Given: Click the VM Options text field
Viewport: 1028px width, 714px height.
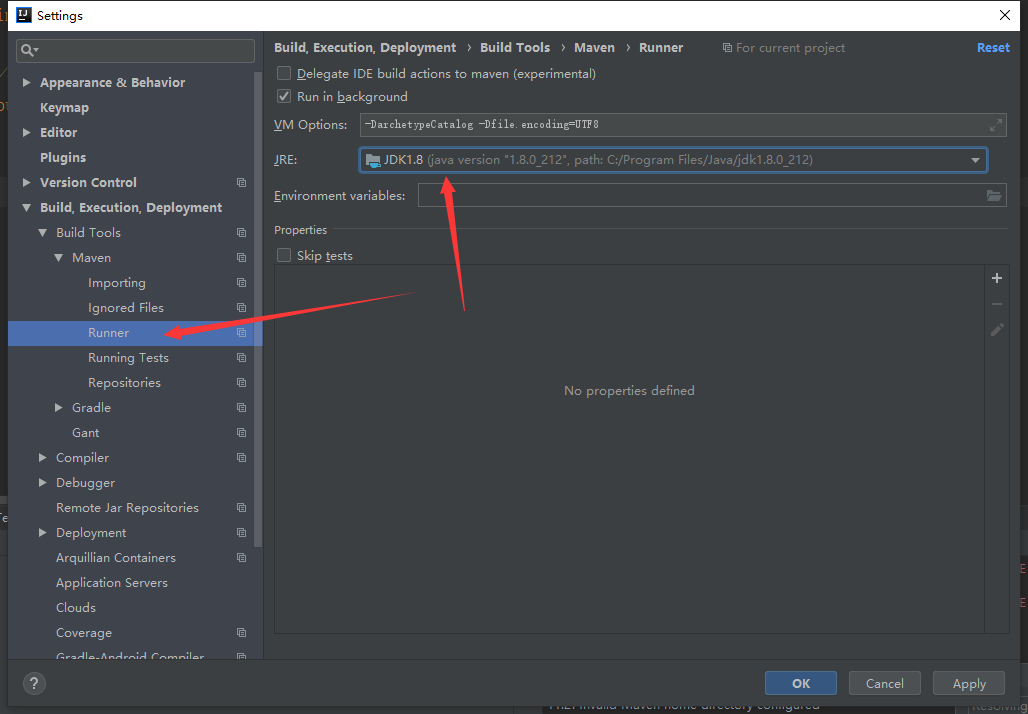Looking at the screenshot, I should pos(683,124).
